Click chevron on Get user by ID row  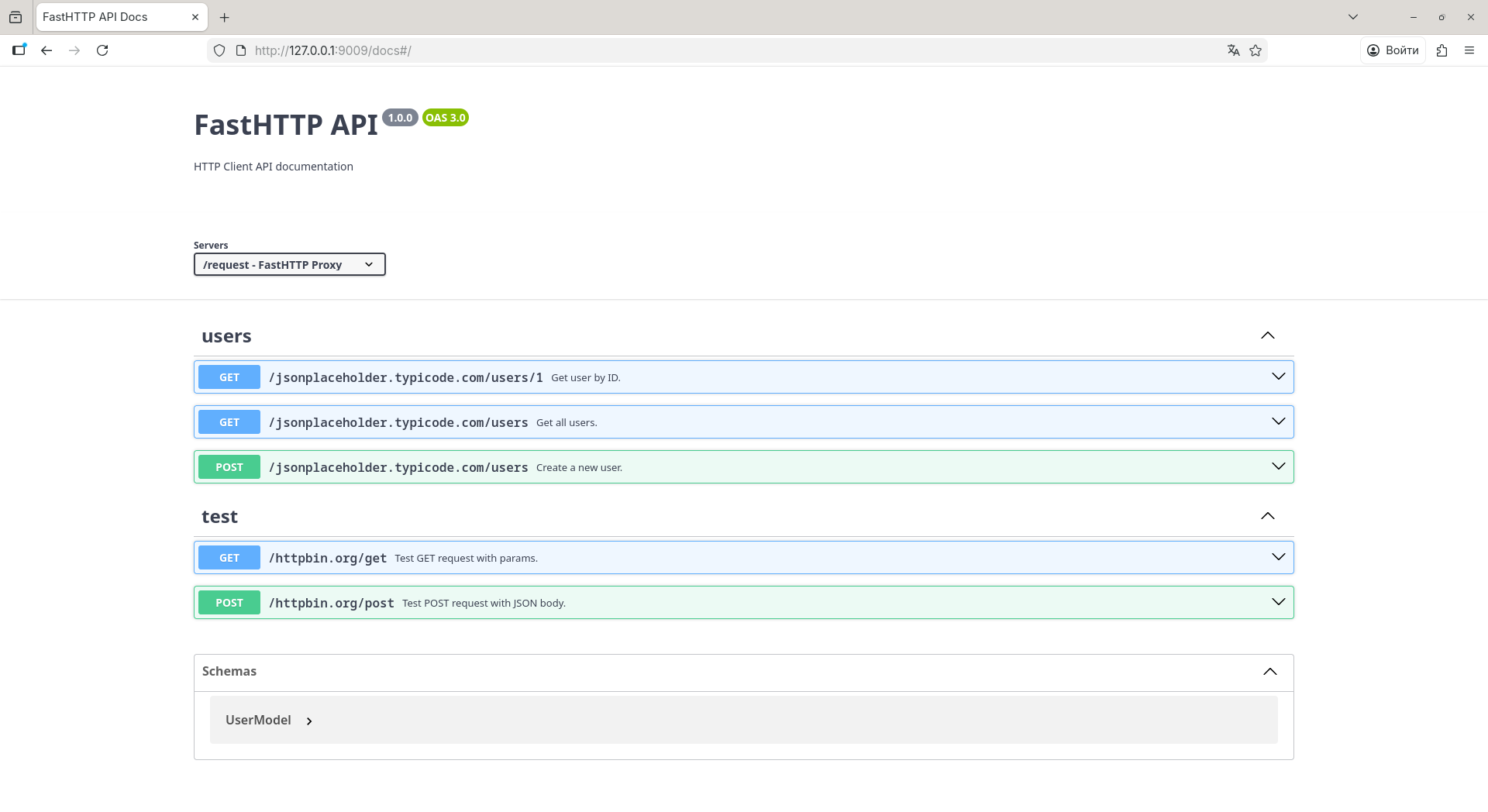1279,377
